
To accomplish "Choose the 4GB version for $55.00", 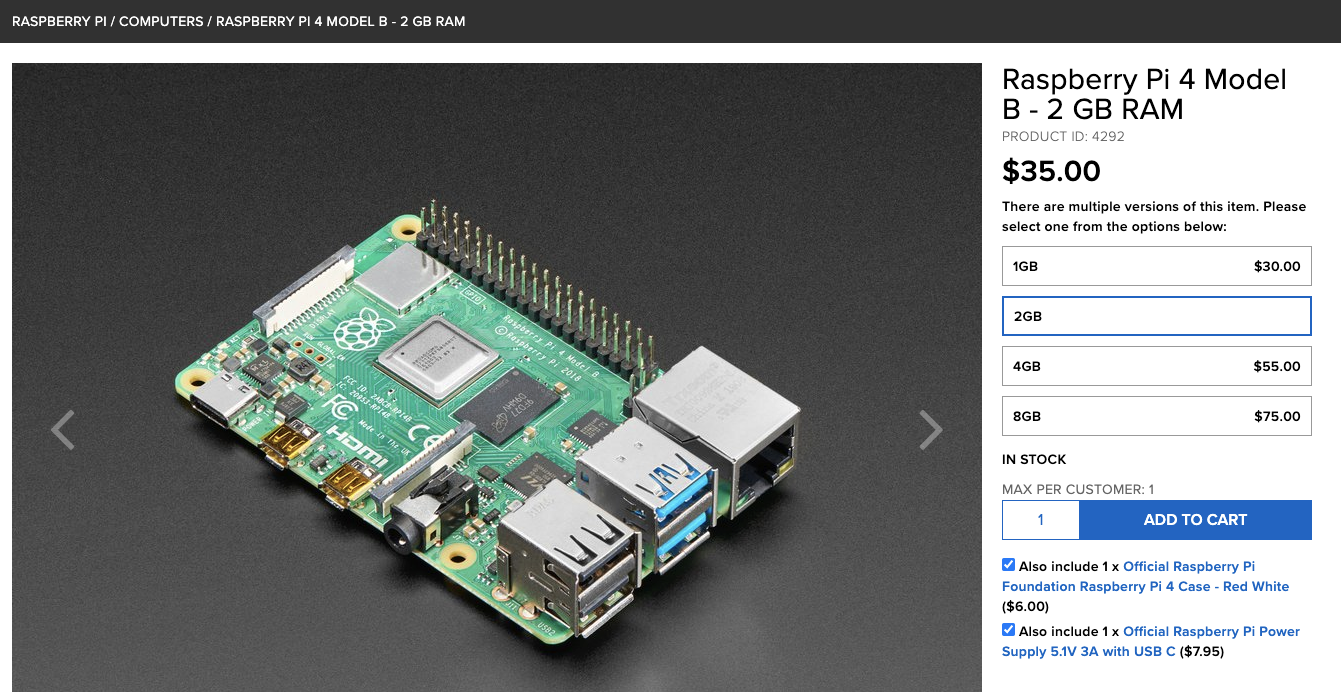I will [1156, 366].
